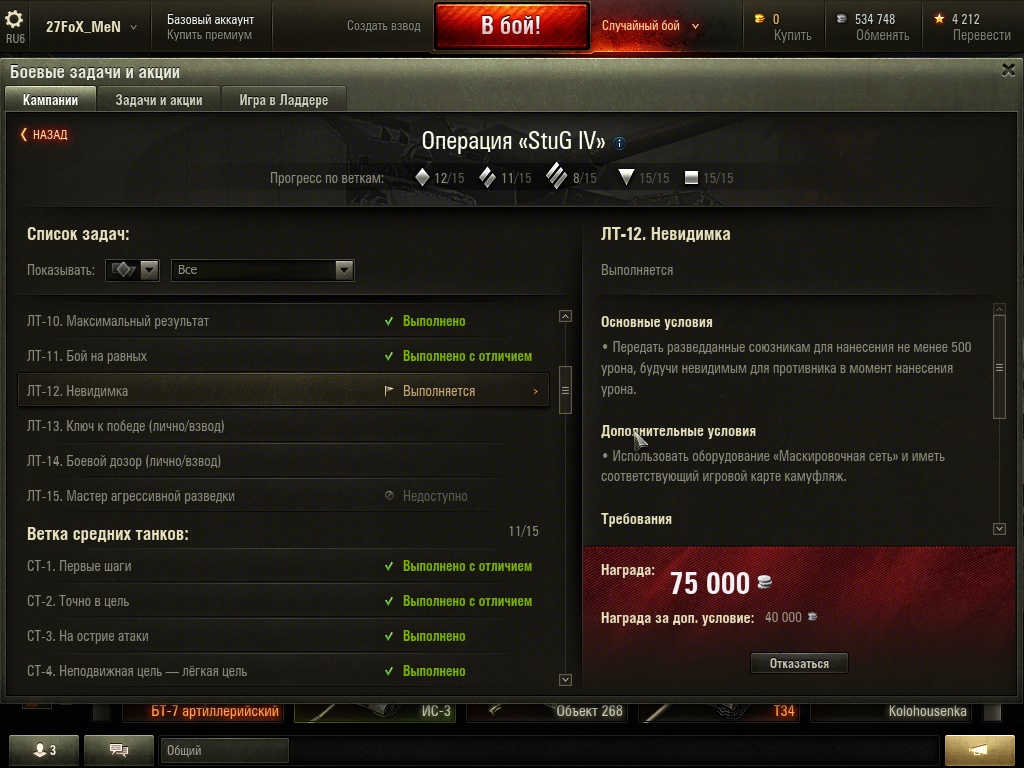Image resolution: width=1024 pixels, height=768 pixels.
Task: Click info icon beside Операция «StuG IV»
Action: point(619,143)
